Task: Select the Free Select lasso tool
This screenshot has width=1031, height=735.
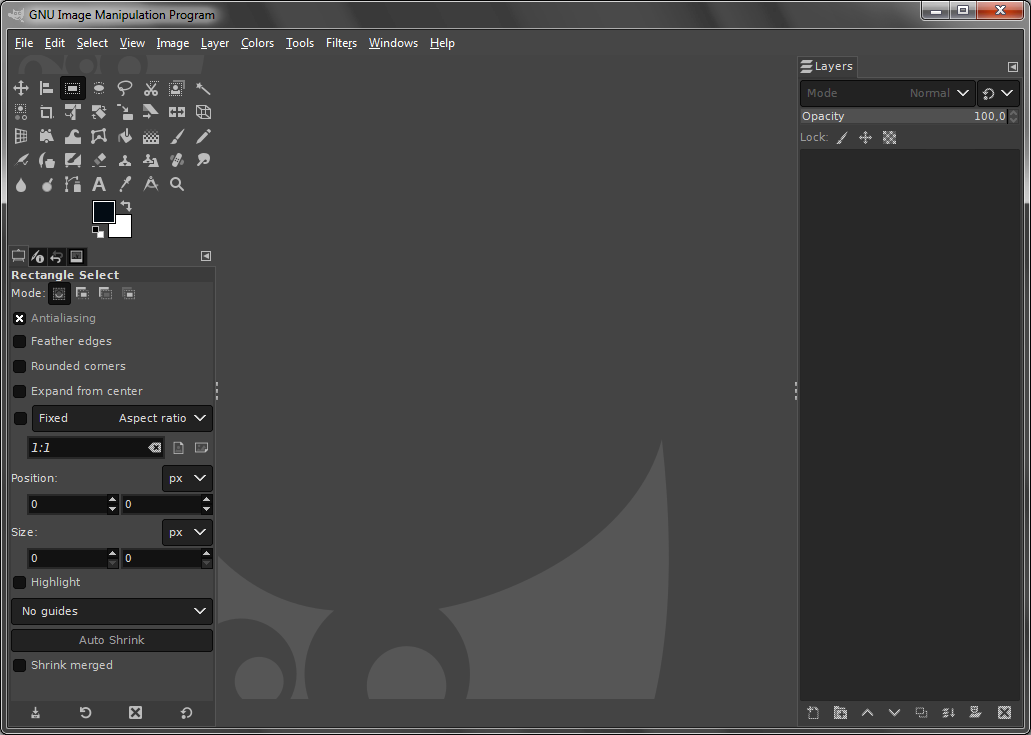Action: [x=124, y=88]
